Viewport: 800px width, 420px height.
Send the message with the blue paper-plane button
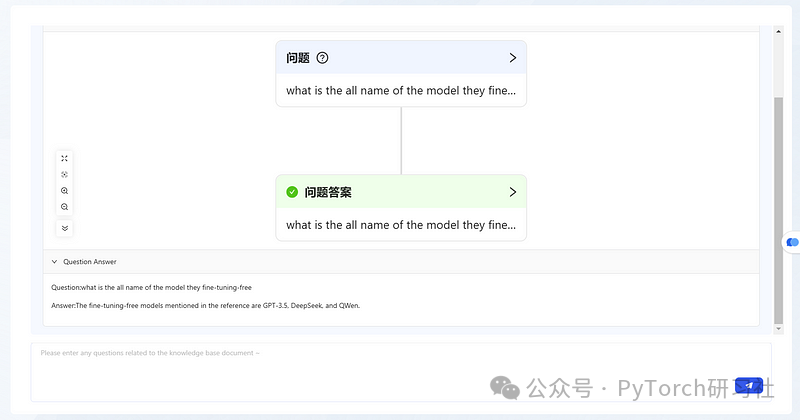[x=749, y=385]
